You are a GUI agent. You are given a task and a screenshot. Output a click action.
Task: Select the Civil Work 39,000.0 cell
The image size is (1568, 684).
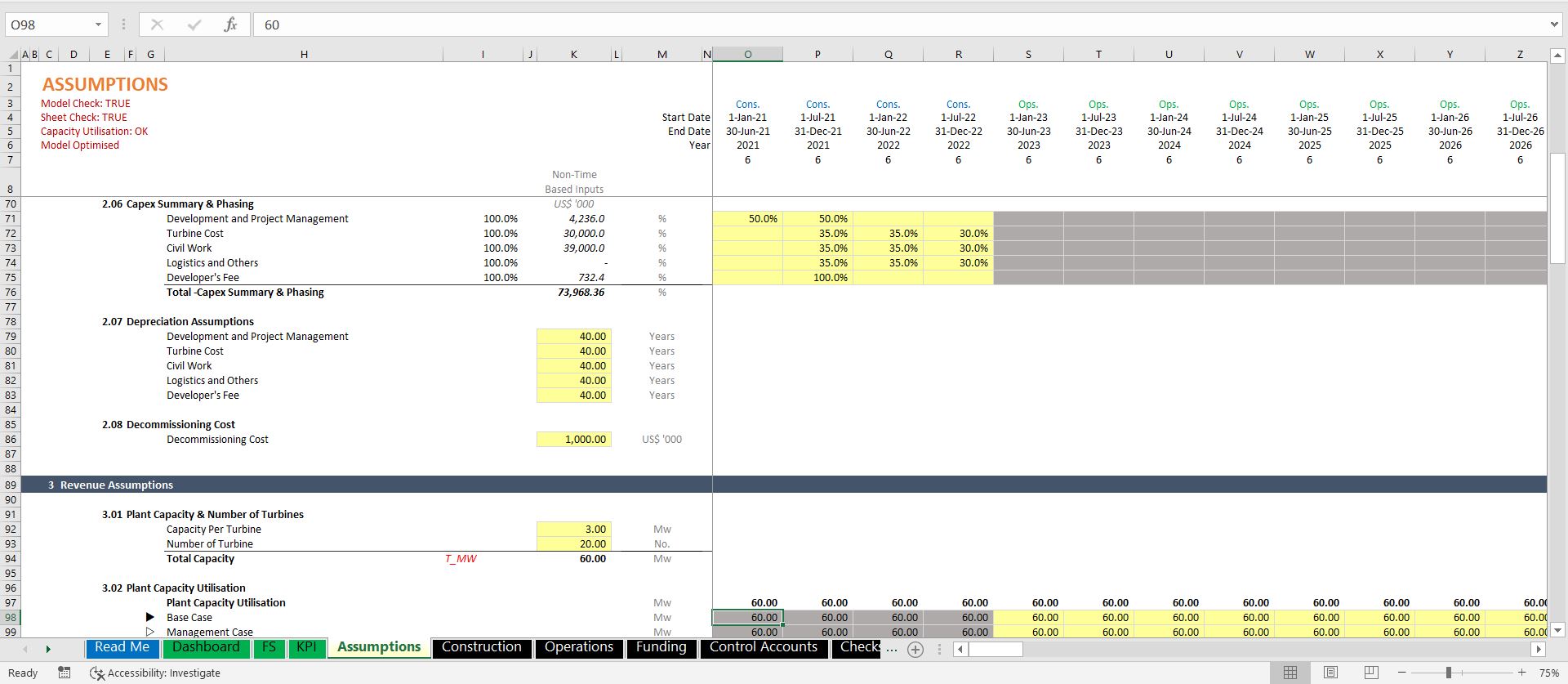pos(574,248)
